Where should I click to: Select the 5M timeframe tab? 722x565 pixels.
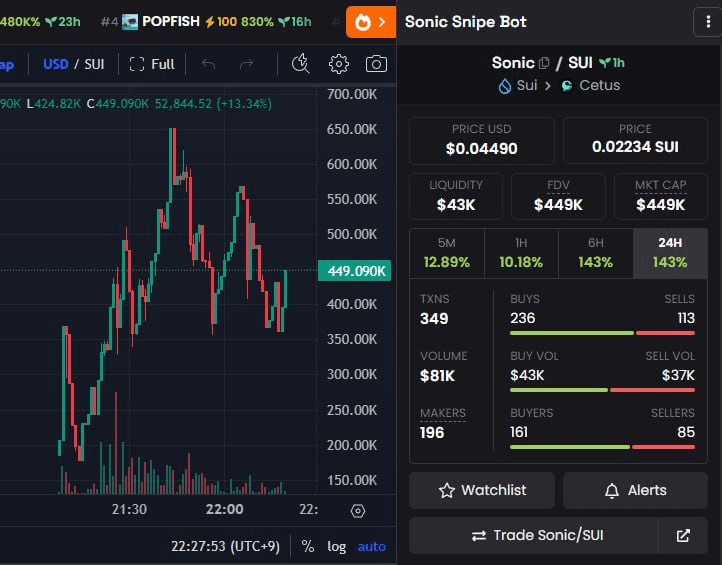click(x=446, y=253)
